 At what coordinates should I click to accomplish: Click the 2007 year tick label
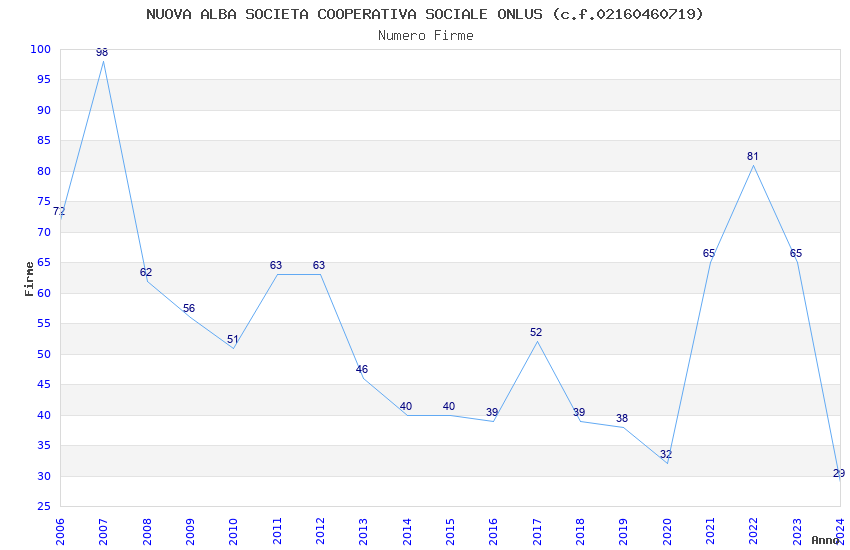coord(103,531)
